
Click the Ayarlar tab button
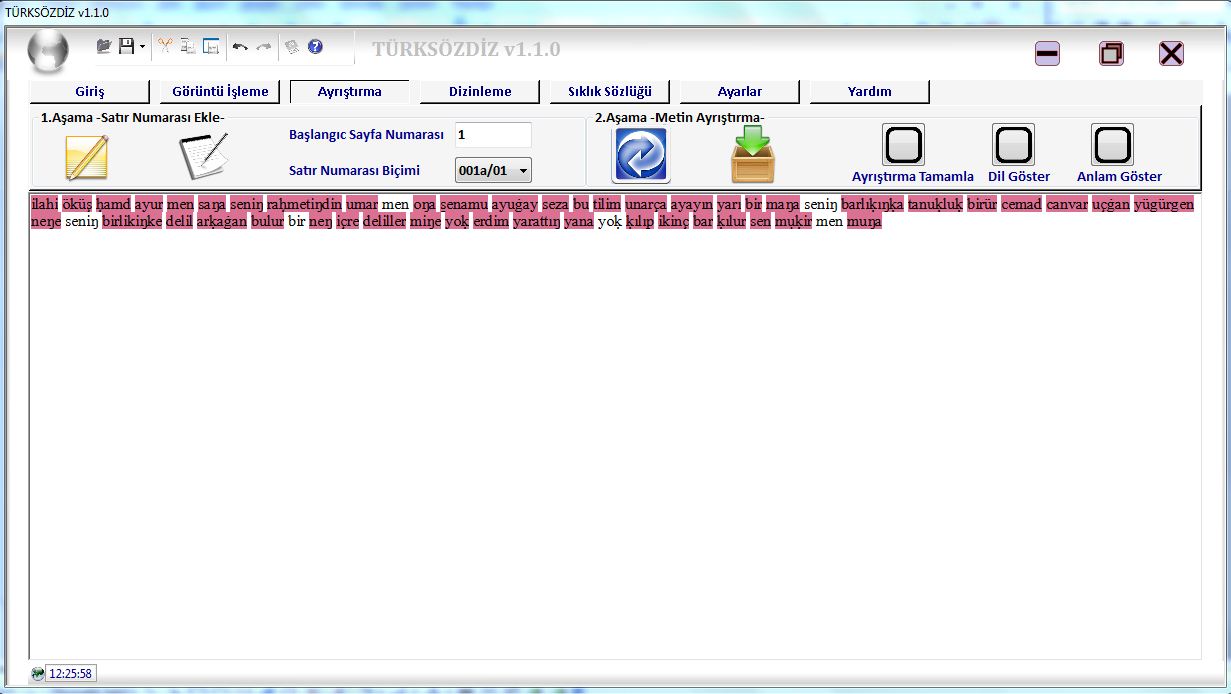click(740, 92)
